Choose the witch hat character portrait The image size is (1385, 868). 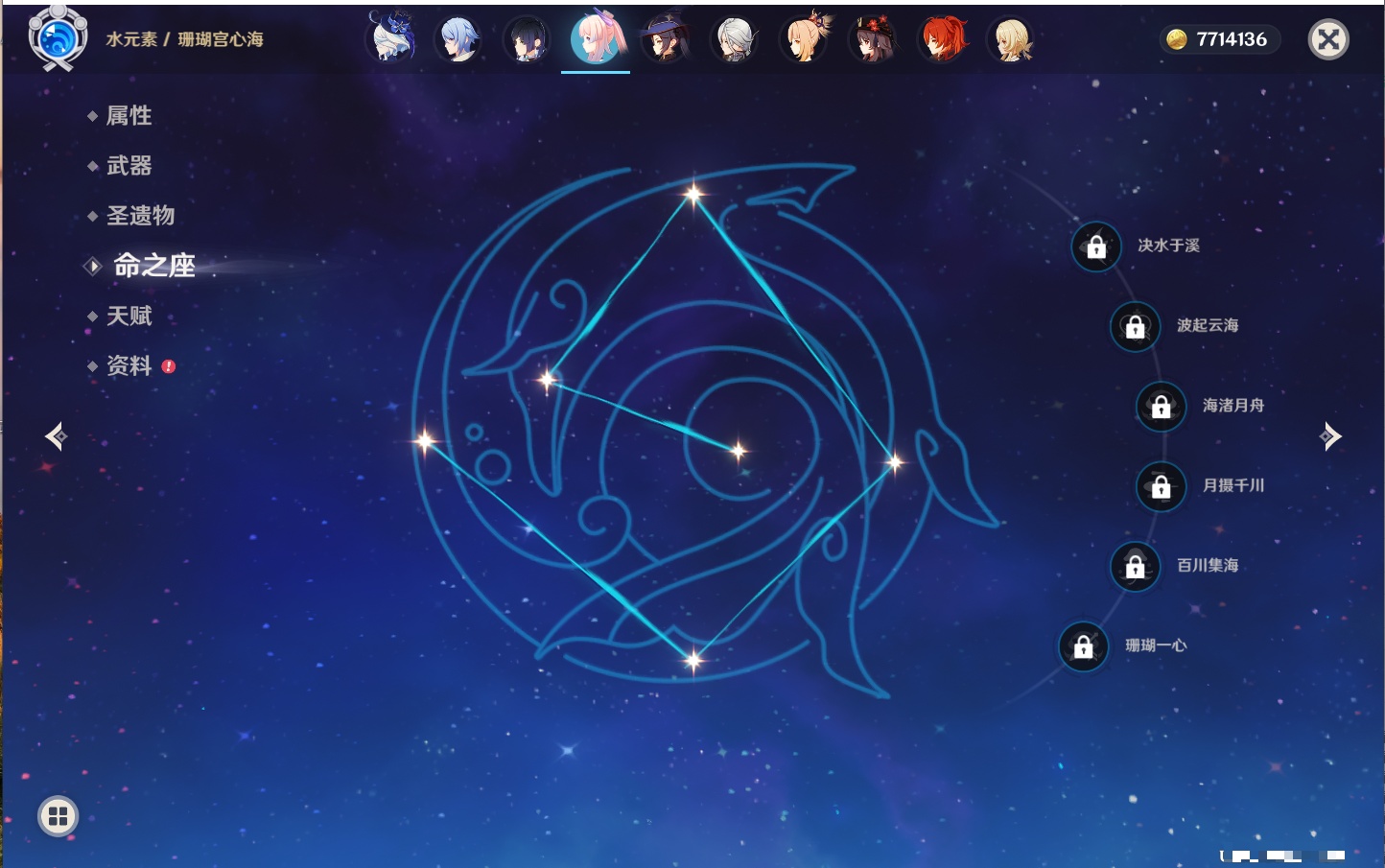(664, 39)
